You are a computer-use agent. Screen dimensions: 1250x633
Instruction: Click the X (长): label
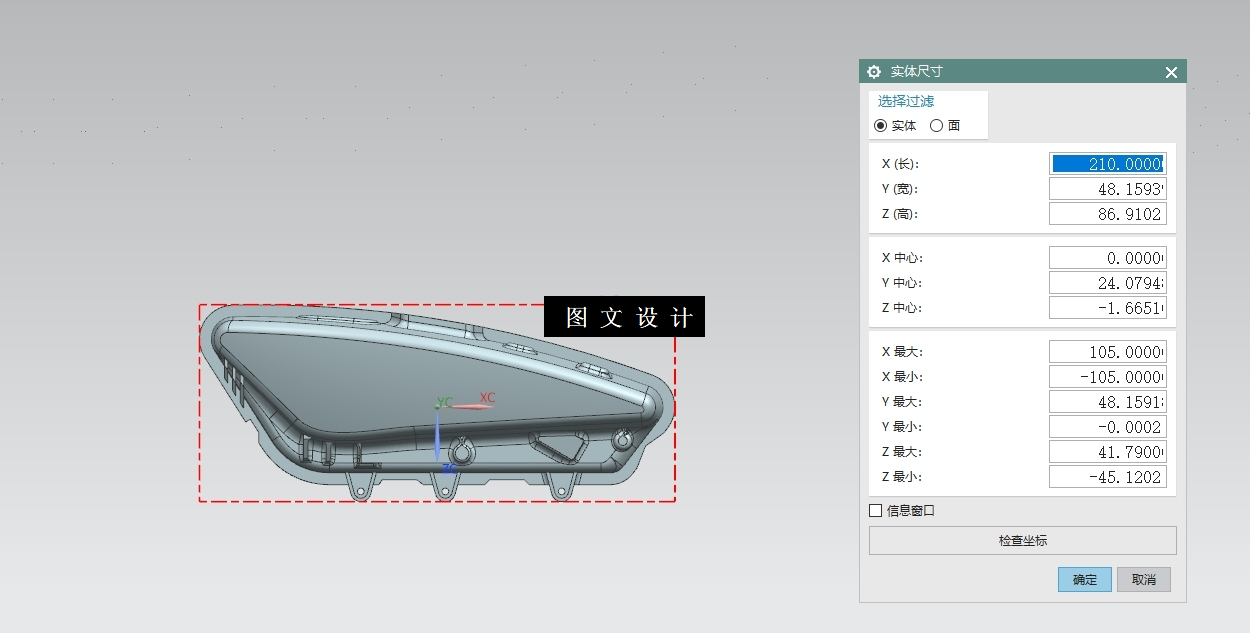[x=900, y=164]
